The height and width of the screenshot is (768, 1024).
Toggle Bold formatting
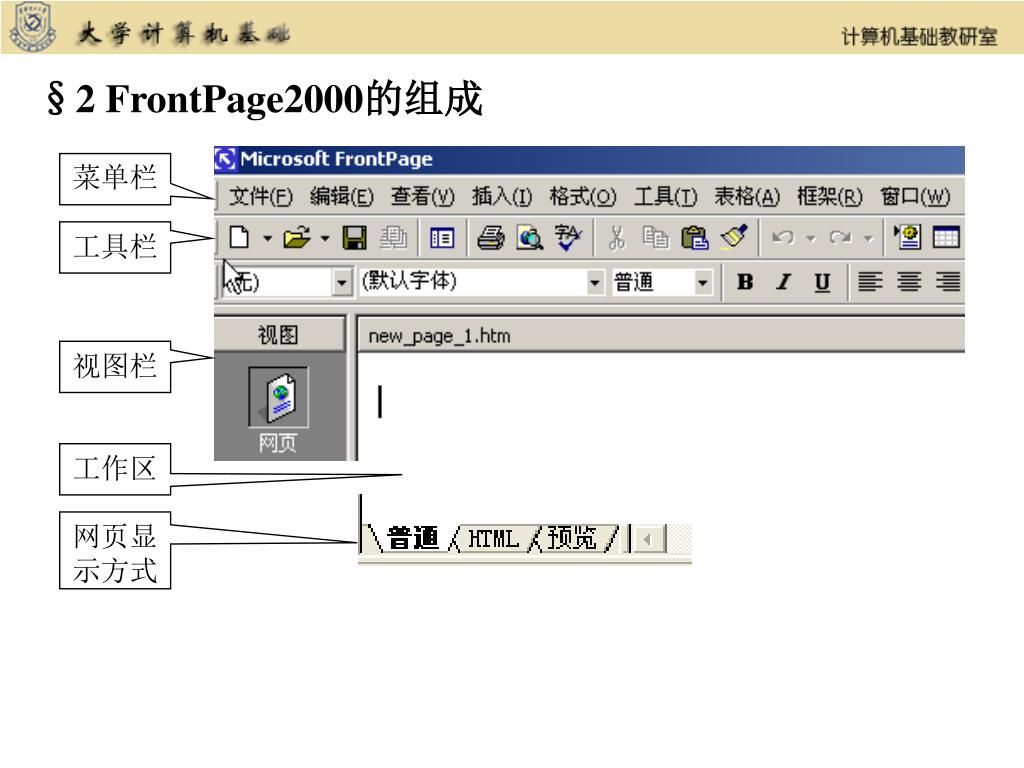(745, 282)
